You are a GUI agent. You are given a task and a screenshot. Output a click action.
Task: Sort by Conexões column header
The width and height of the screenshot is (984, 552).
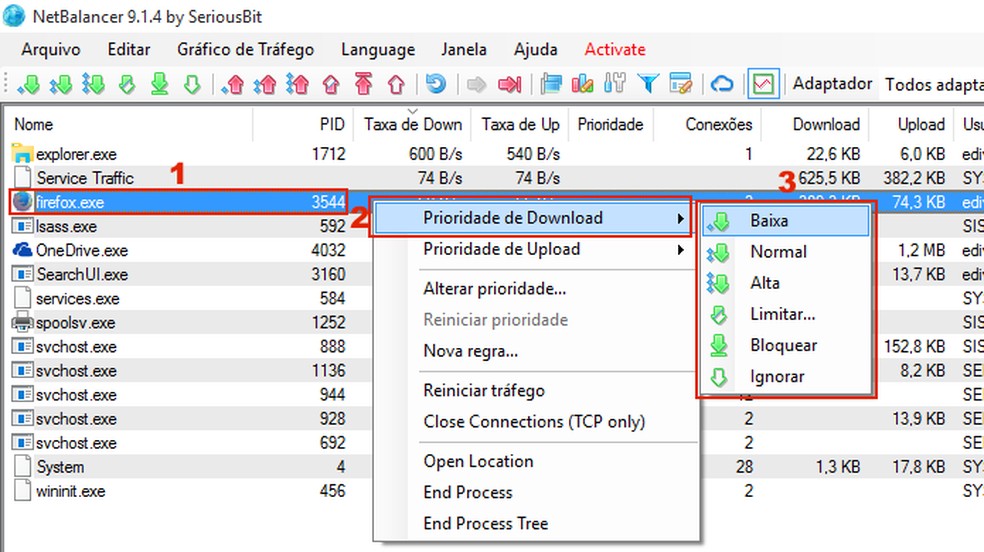coord(707,124)
